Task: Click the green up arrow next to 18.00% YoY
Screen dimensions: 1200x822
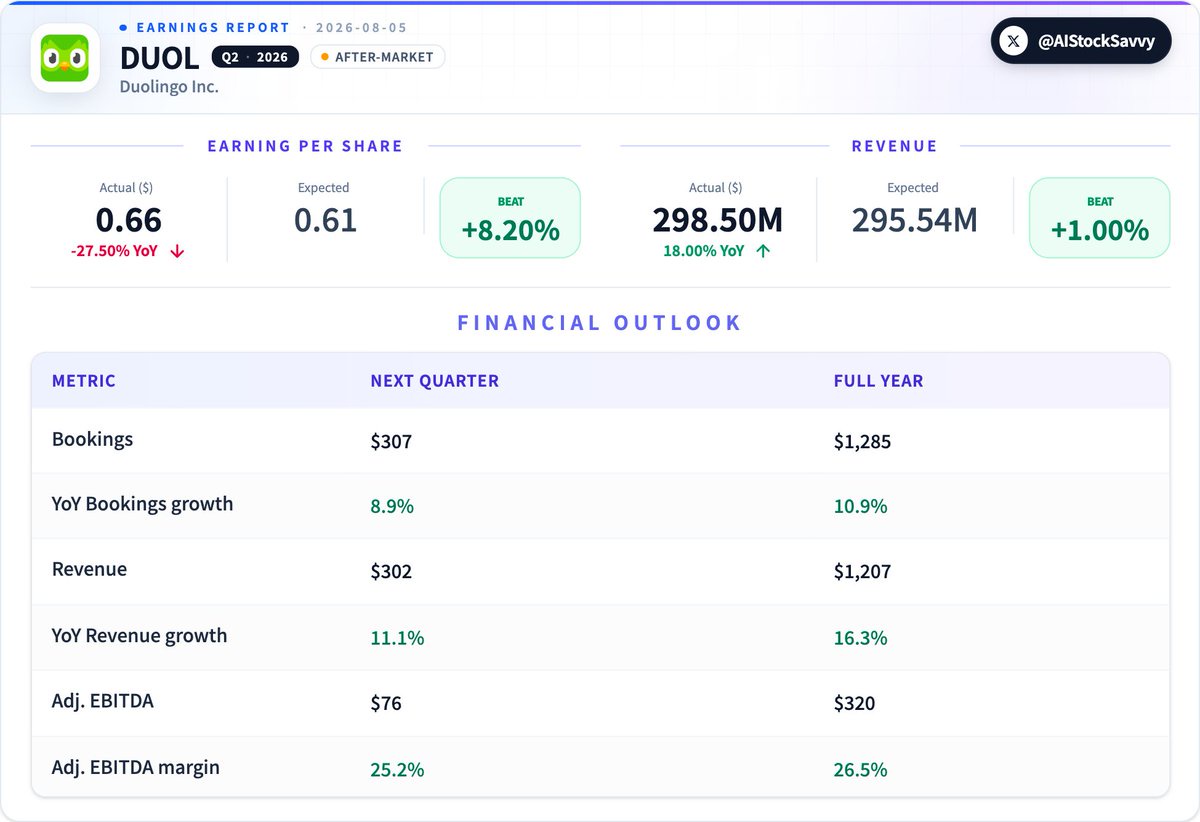Action: [763, 251]
